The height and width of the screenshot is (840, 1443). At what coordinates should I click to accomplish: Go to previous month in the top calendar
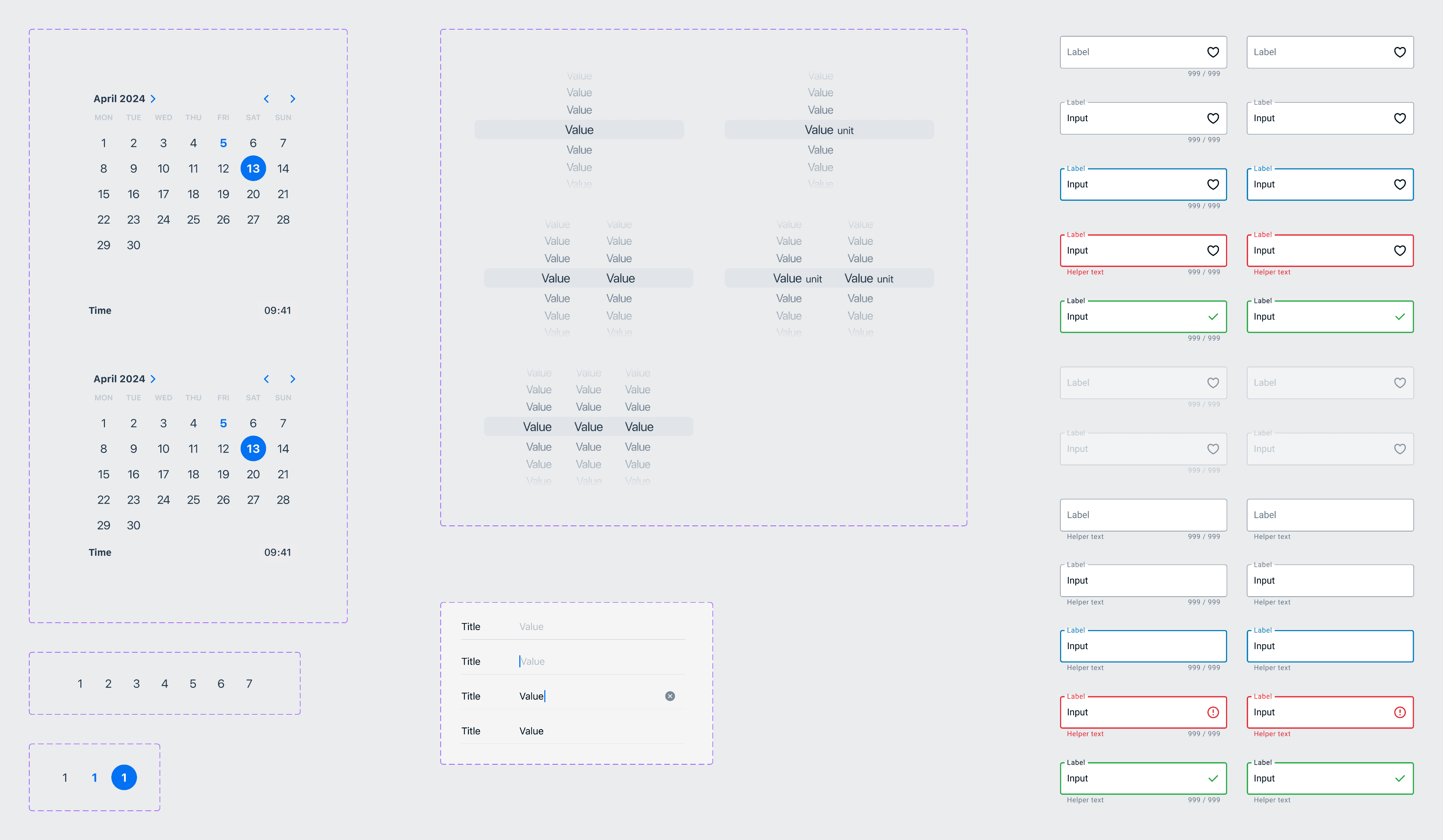pos(266,99)
